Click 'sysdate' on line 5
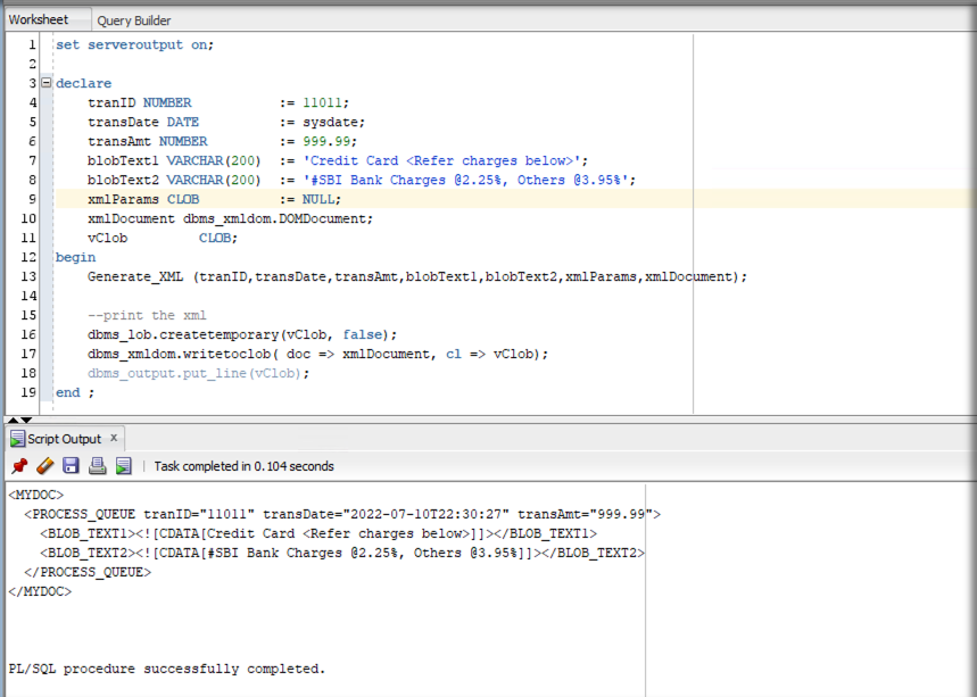This screenshot has height=697, width=977. coord(330,122)
